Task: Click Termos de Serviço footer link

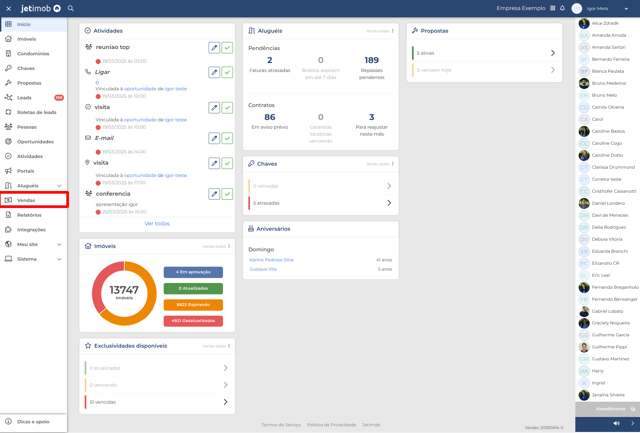Action: pyautogui.click(x=281, y=425)
